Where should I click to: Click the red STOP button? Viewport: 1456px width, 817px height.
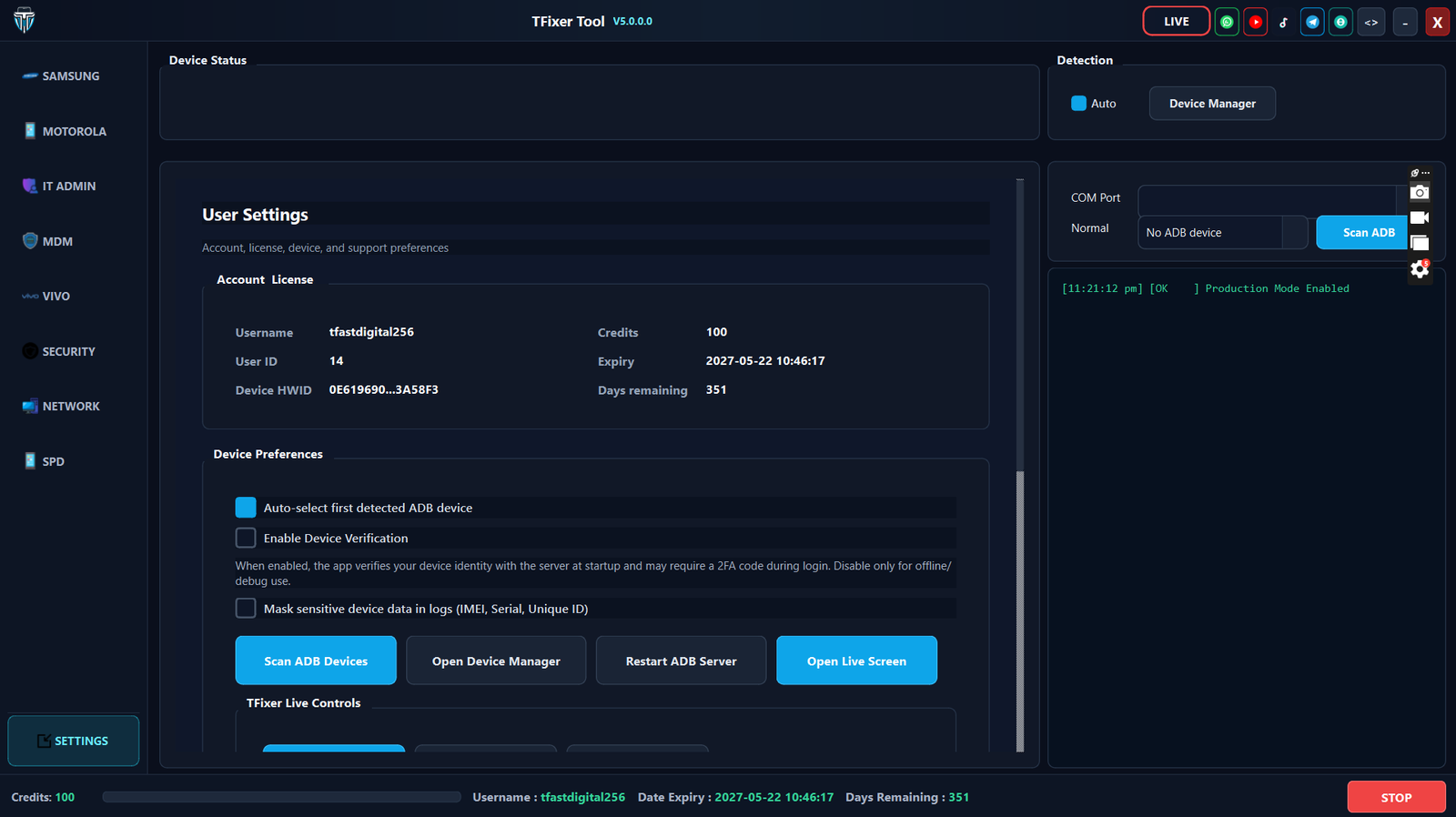coord(1396,797)
